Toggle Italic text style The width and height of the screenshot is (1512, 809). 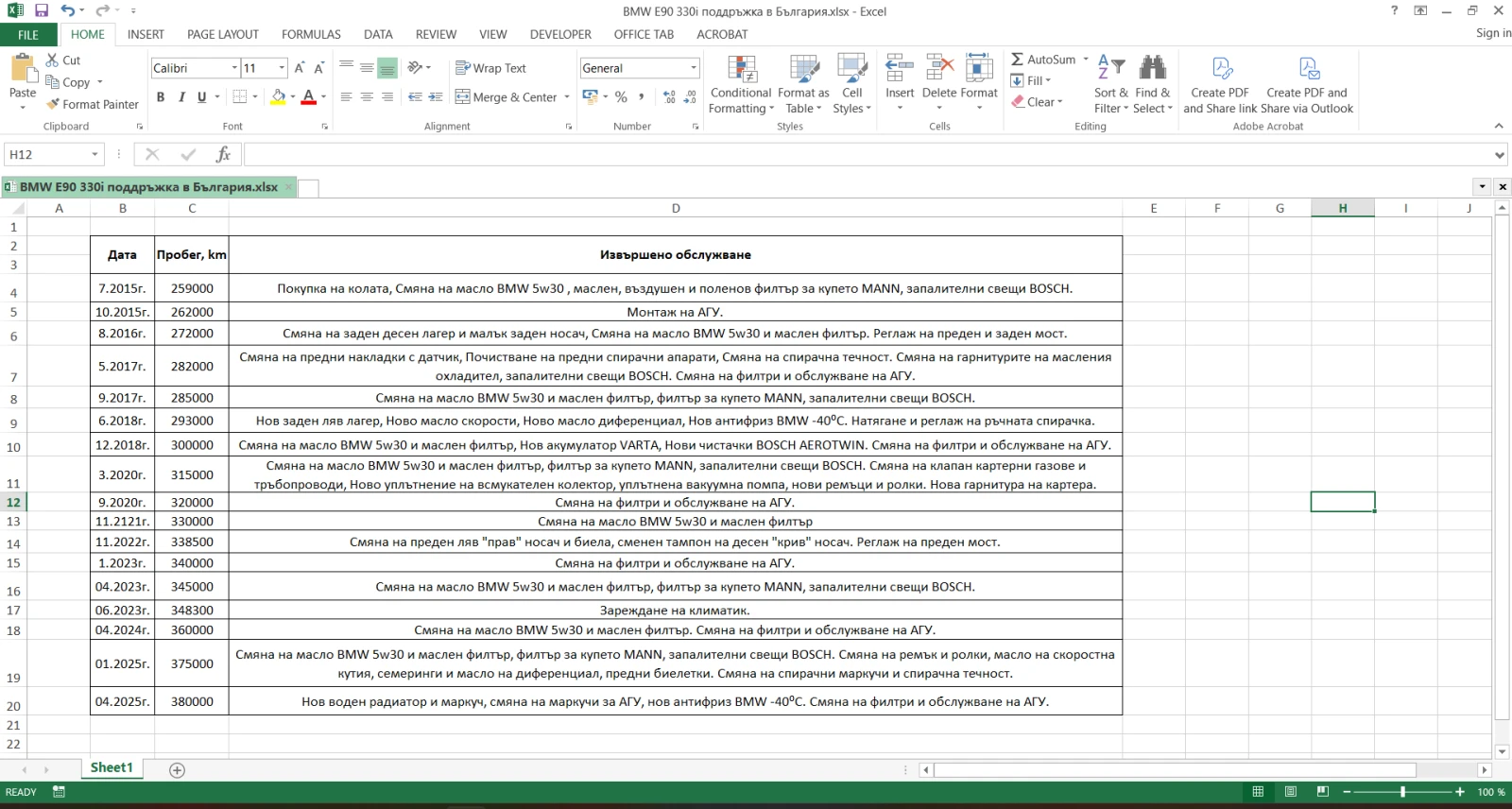(180, 96)
